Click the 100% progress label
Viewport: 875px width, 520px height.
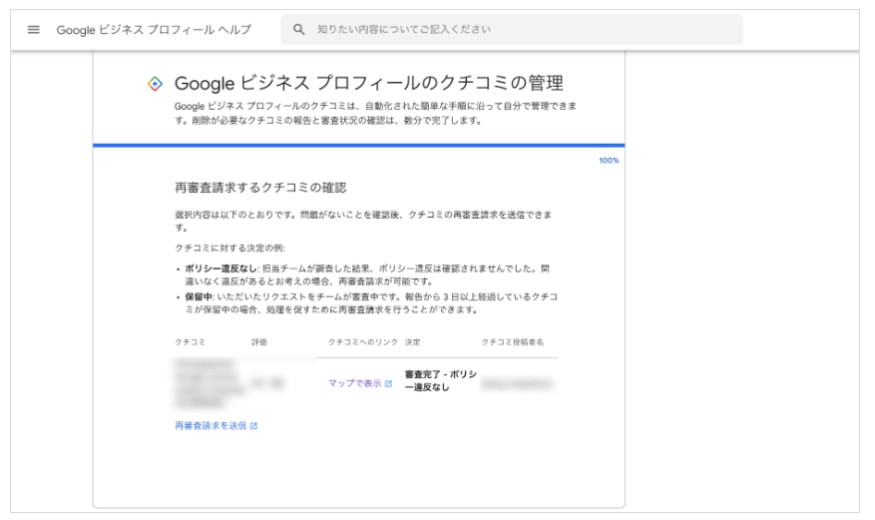click(x=609, y=161)
